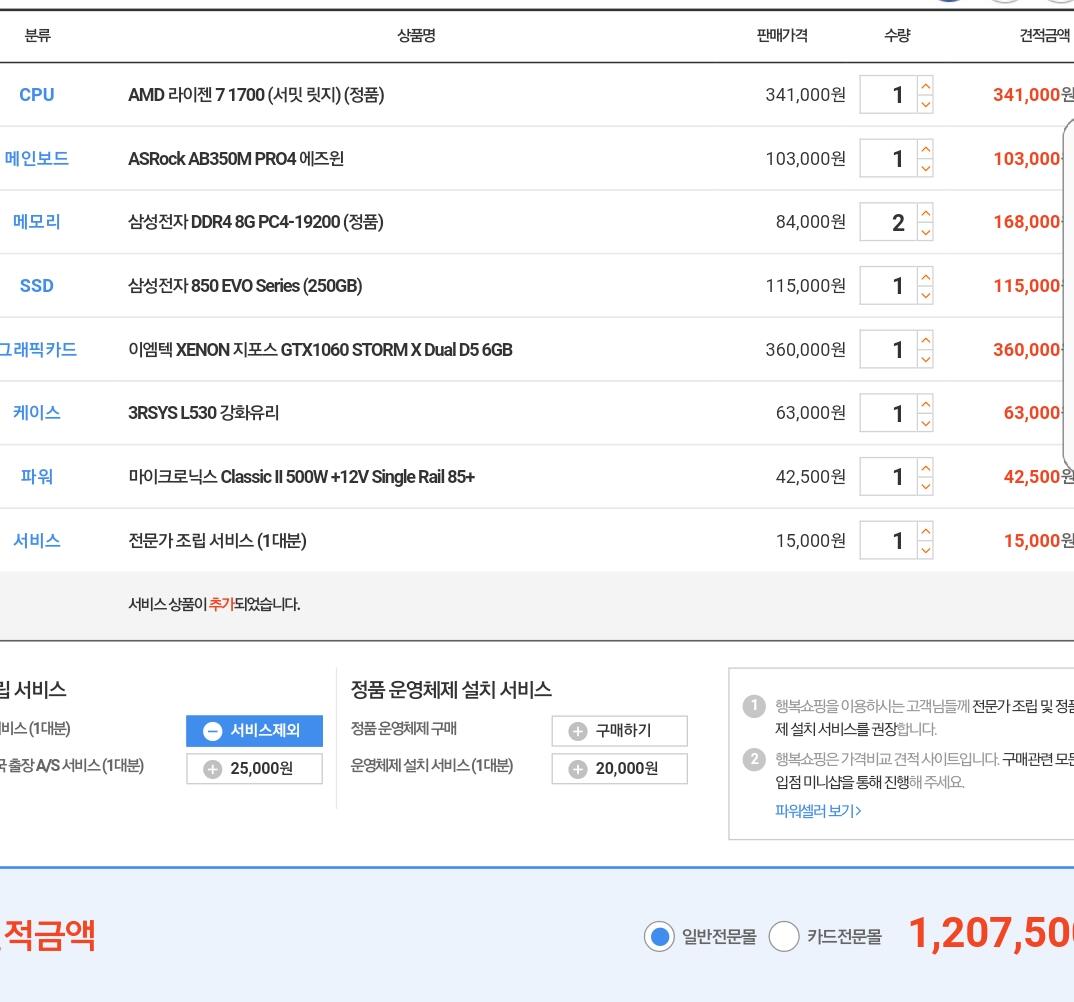Increase 메모리 quantity with up arrow
Screen dimensions: 1074x1002
[x=925, y=213]
